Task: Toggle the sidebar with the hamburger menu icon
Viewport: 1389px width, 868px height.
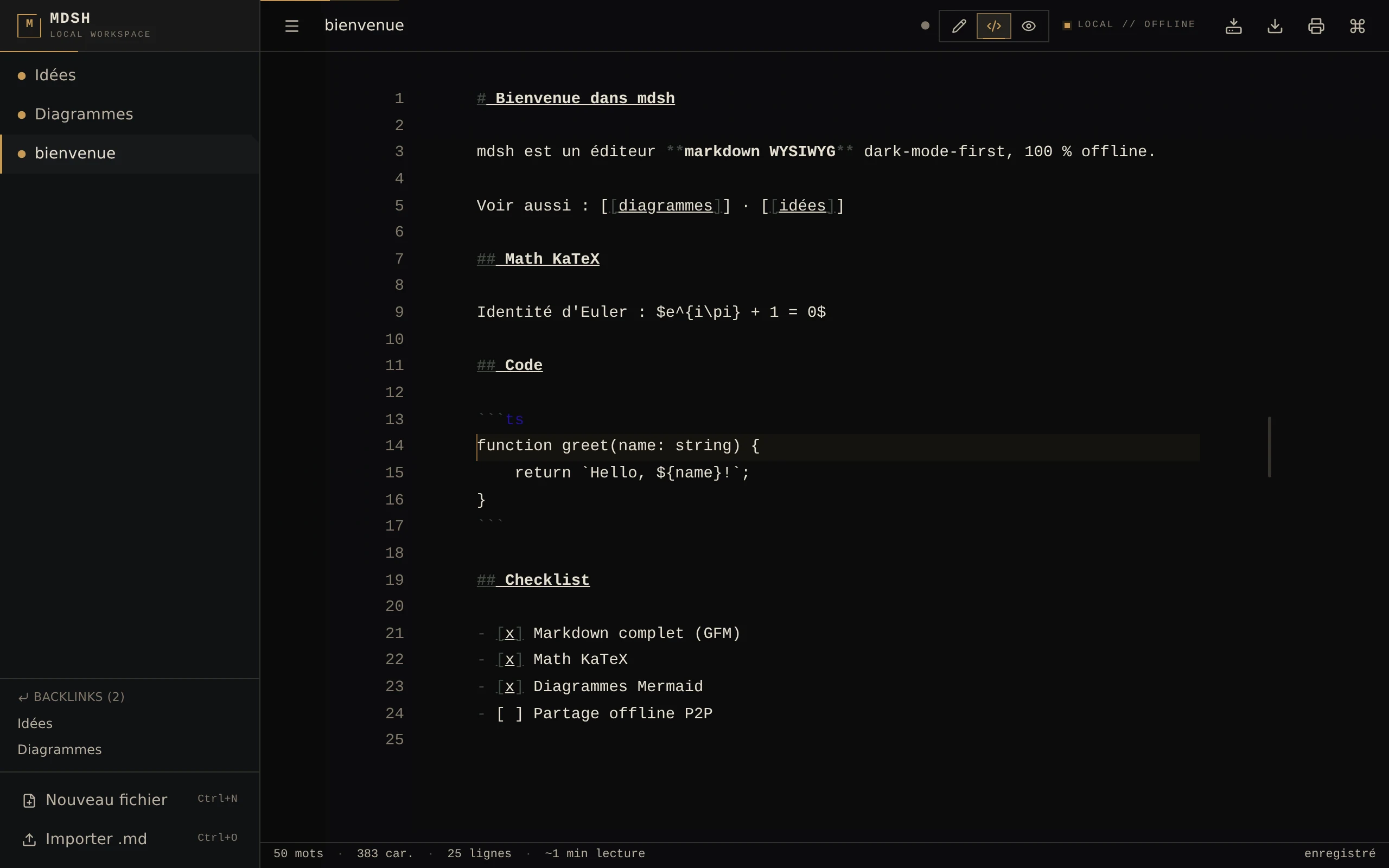Action: coord(291,26)
